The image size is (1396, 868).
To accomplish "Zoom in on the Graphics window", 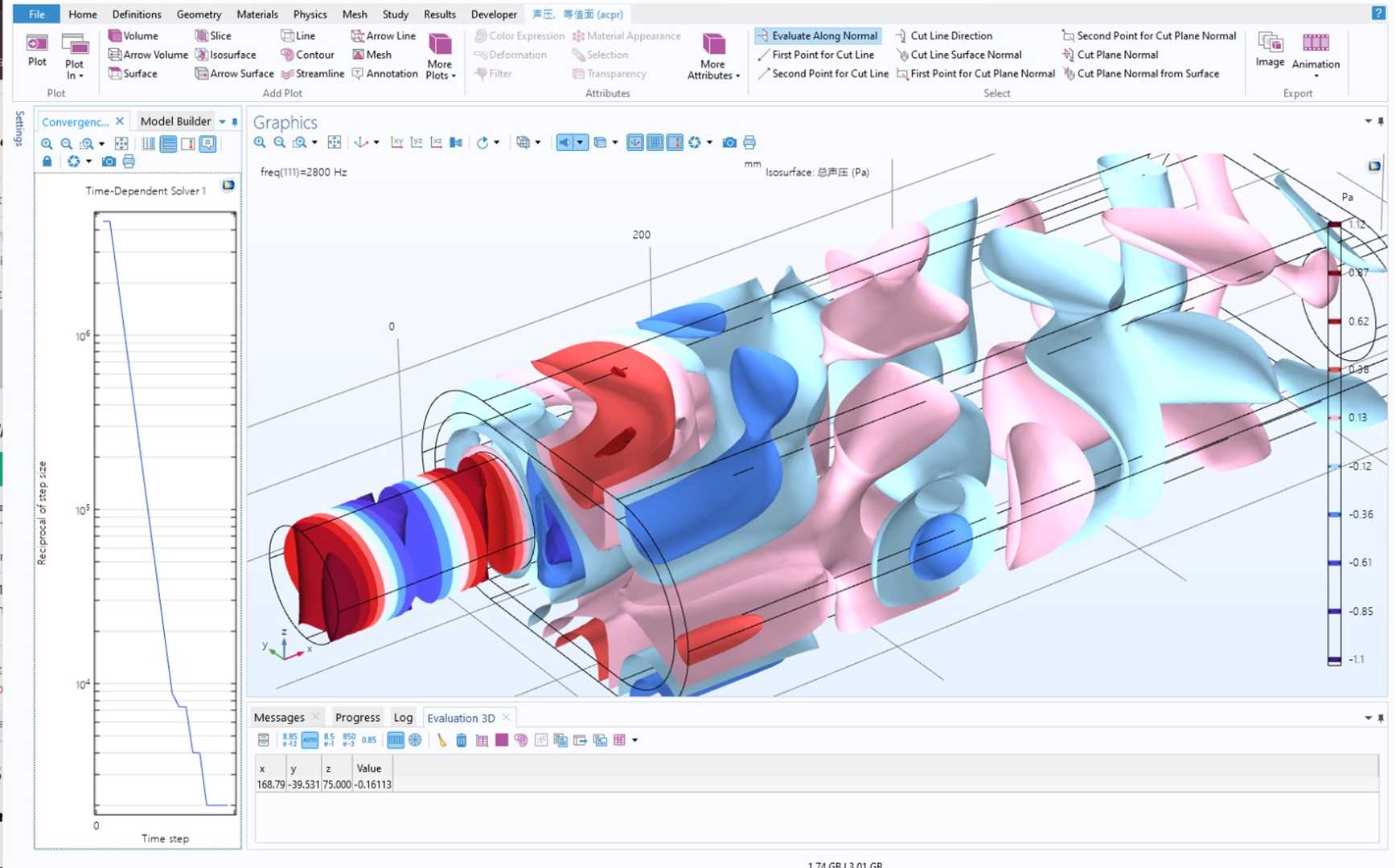I will tap(260, 142).
